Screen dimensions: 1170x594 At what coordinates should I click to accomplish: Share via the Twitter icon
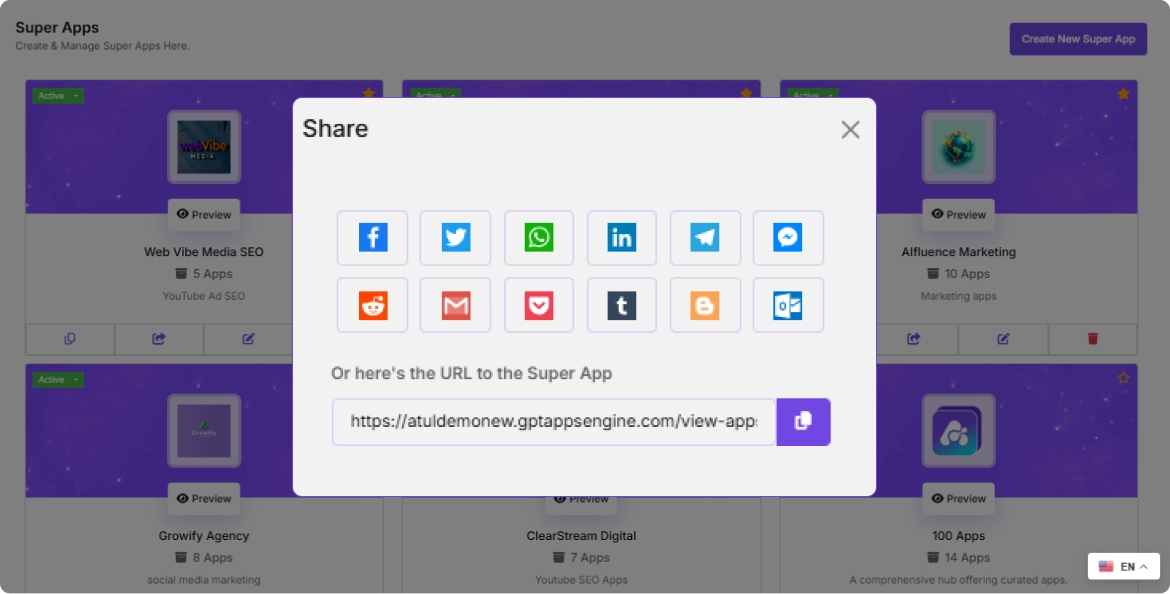pos(455,238)
